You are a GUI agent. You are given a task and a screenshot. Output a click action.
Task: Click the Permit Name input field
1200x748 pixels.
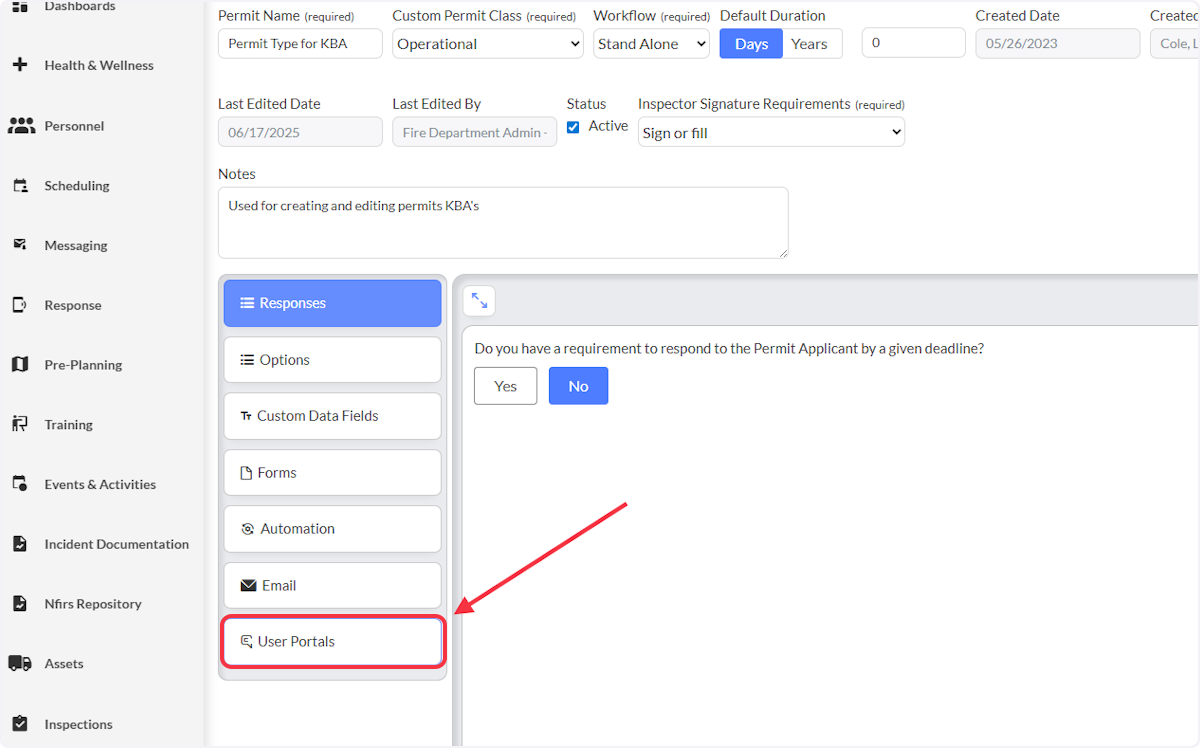[x=300, y=44]
